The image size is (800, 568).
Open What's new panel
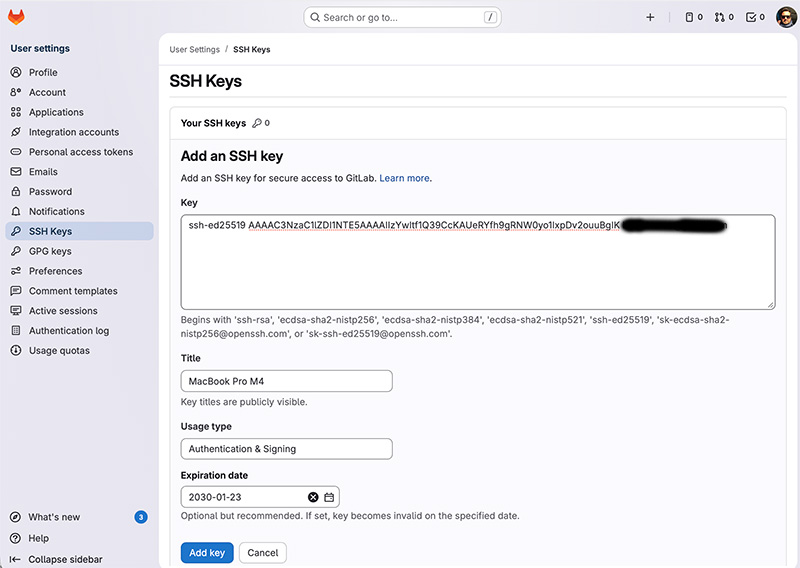pos(54,517)
